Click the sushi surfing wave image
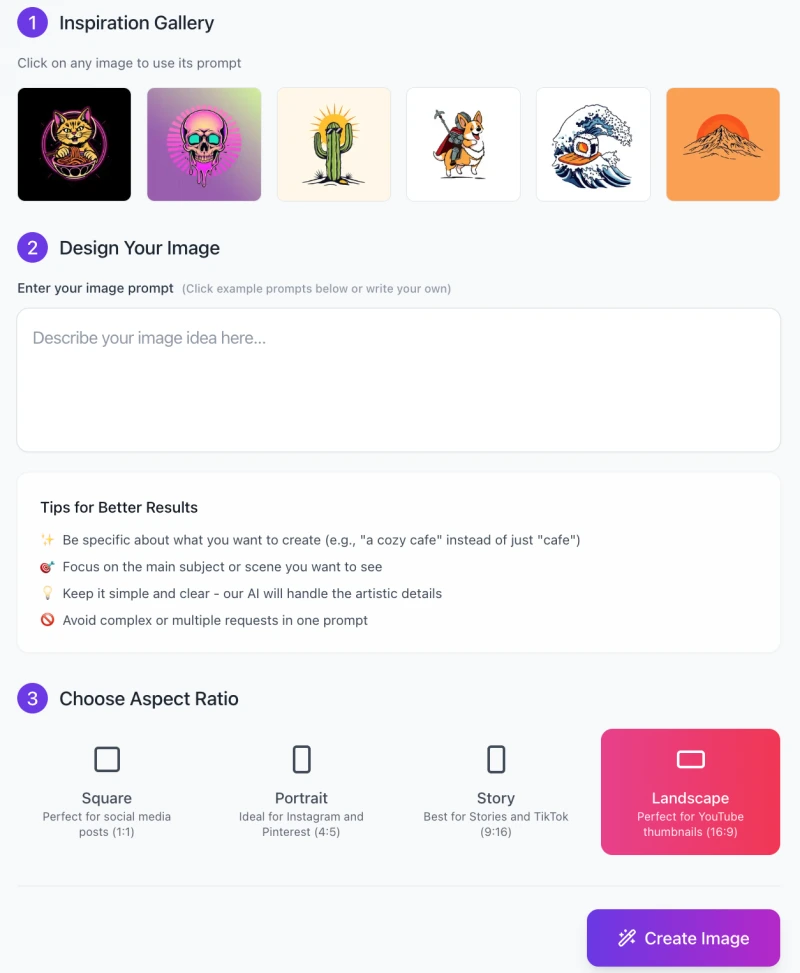This screenshot has height=973, width=800. pyautogui.click(x=593, y=144)
